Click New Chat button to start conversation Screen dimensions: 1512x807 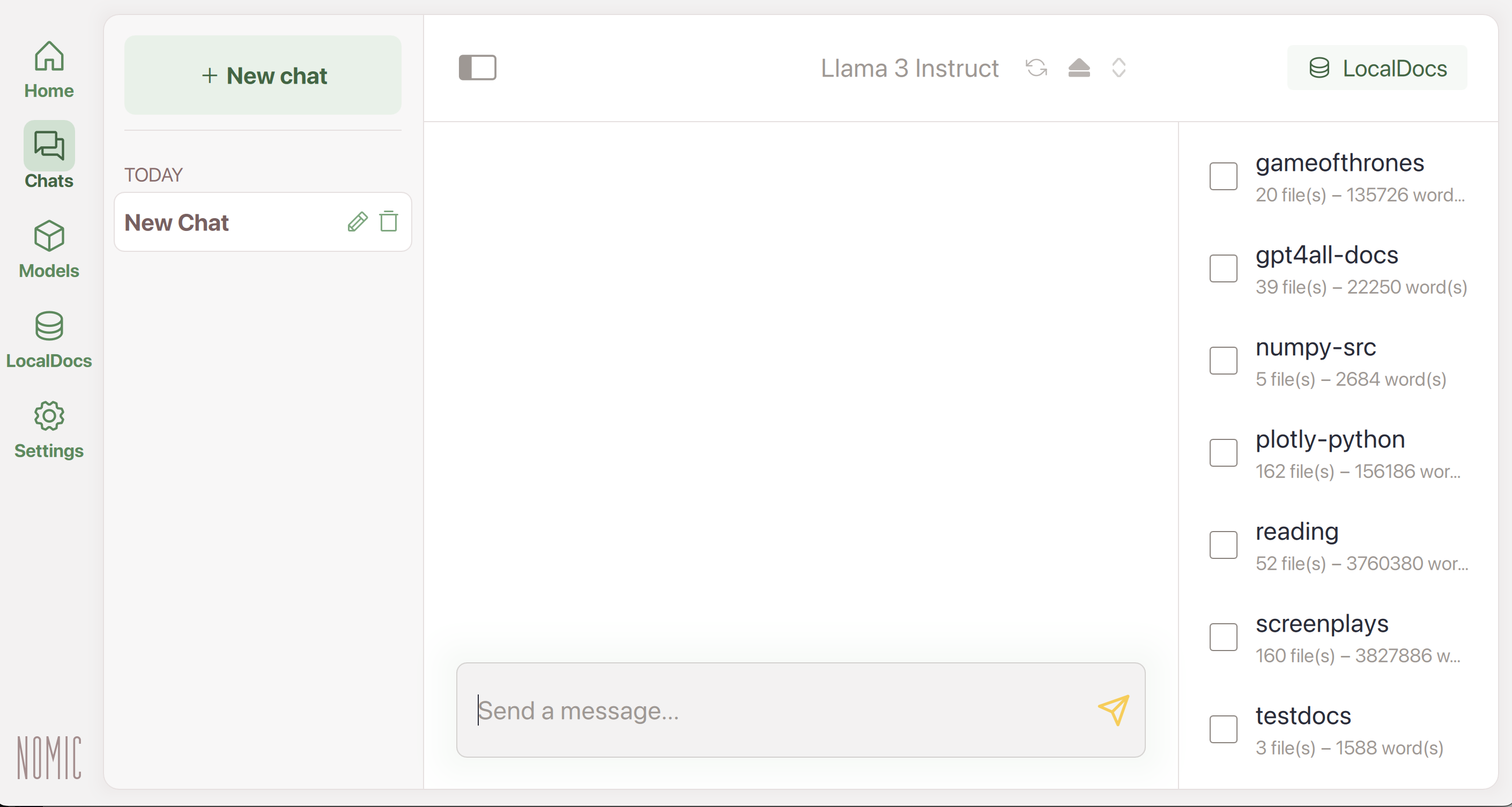tap(264, 75)
